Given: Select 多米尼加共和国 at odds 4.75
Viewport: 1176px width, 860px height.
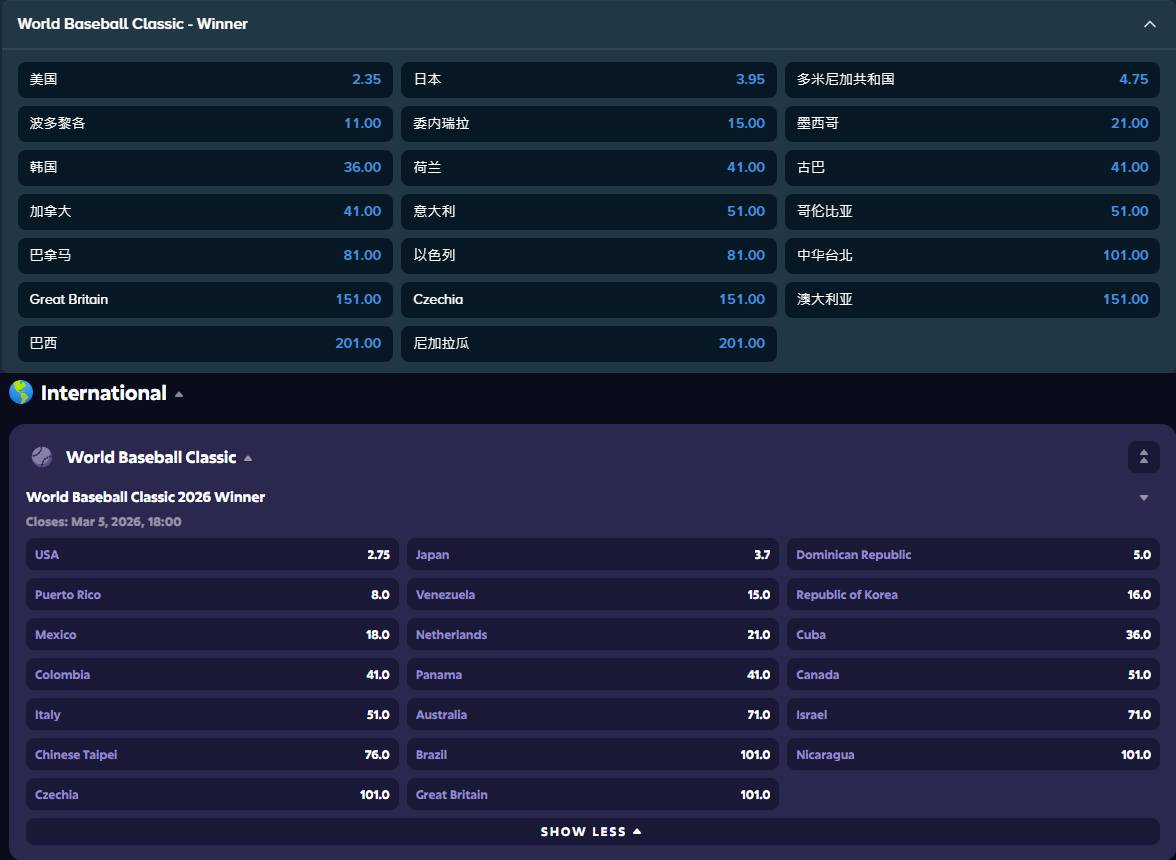Looking at the screenshot, I should point(972,79).
